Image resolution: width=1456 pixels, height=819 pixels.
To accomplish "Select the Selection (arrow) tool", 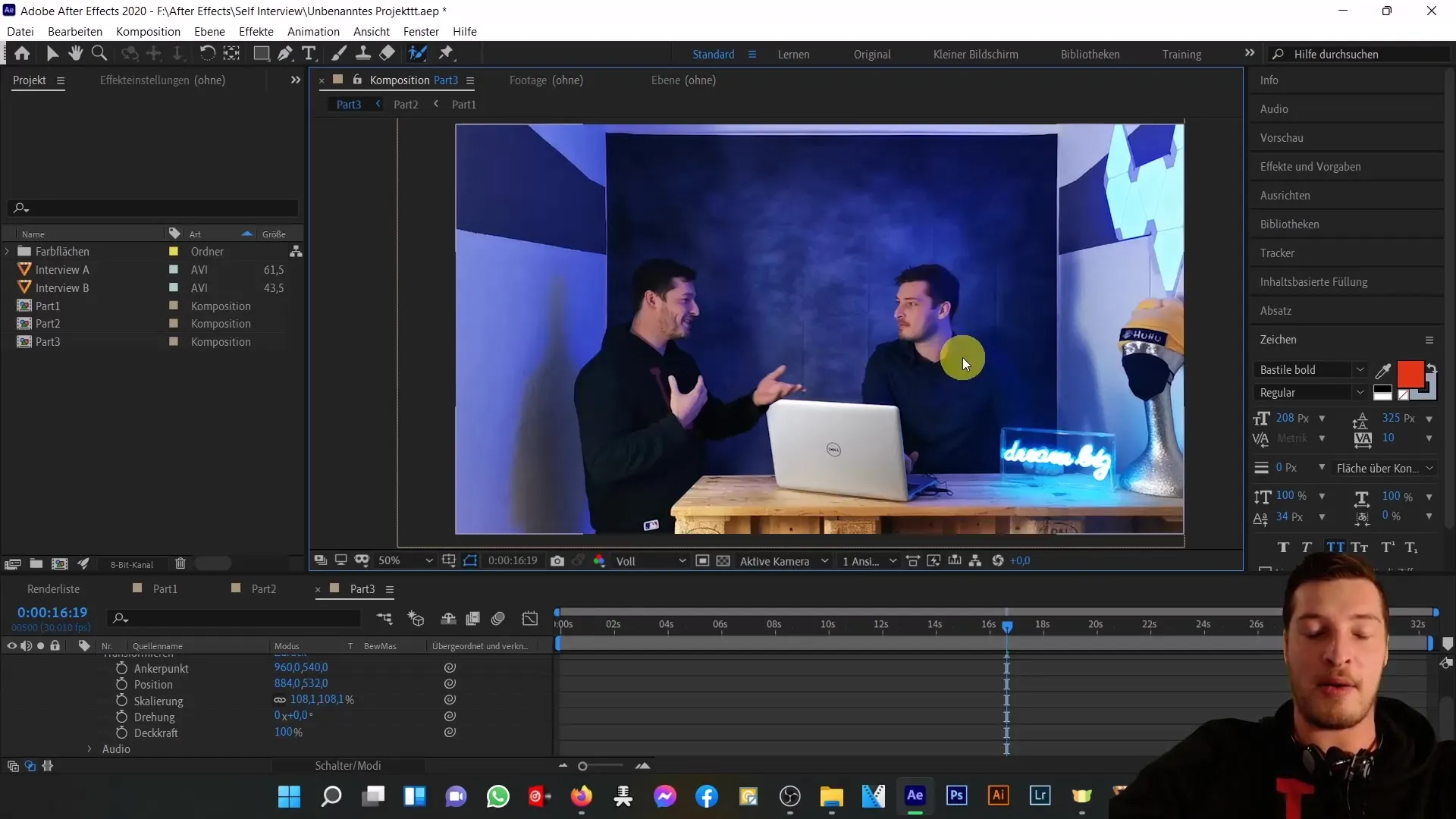I will coord(52,53).
